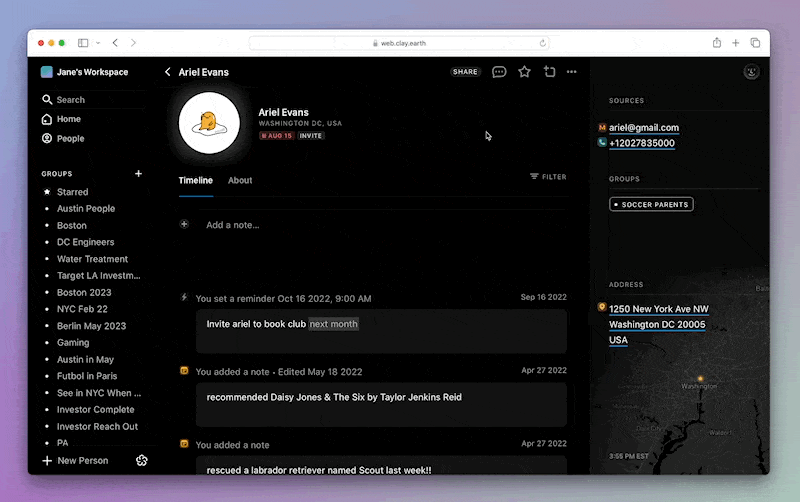The image size is (800, 502).
Task: Open the three-dot more options menu
Action: [x=572, y=72]
